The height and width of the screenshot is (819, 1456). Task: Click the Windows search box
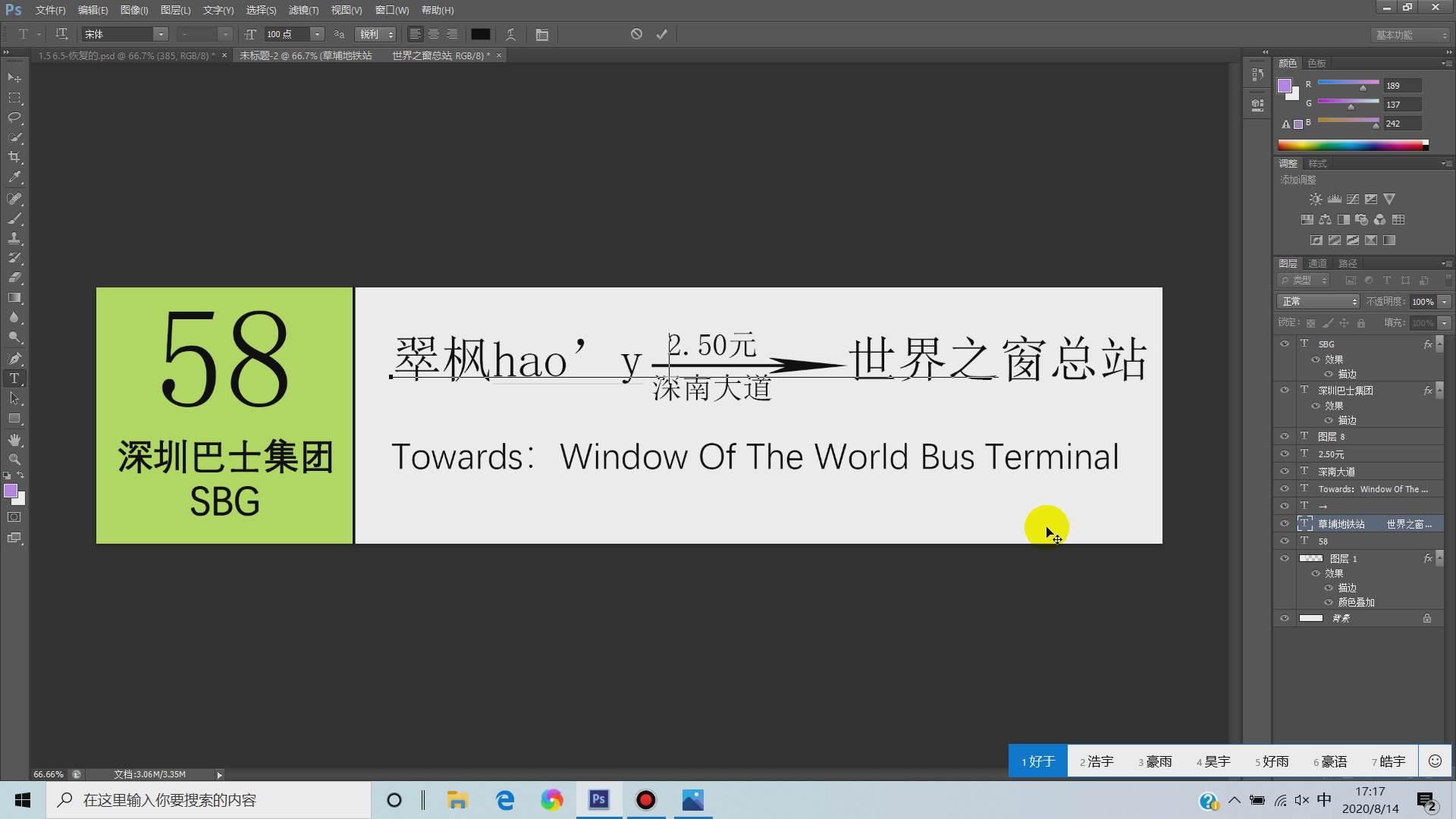[x=209, y=800]
